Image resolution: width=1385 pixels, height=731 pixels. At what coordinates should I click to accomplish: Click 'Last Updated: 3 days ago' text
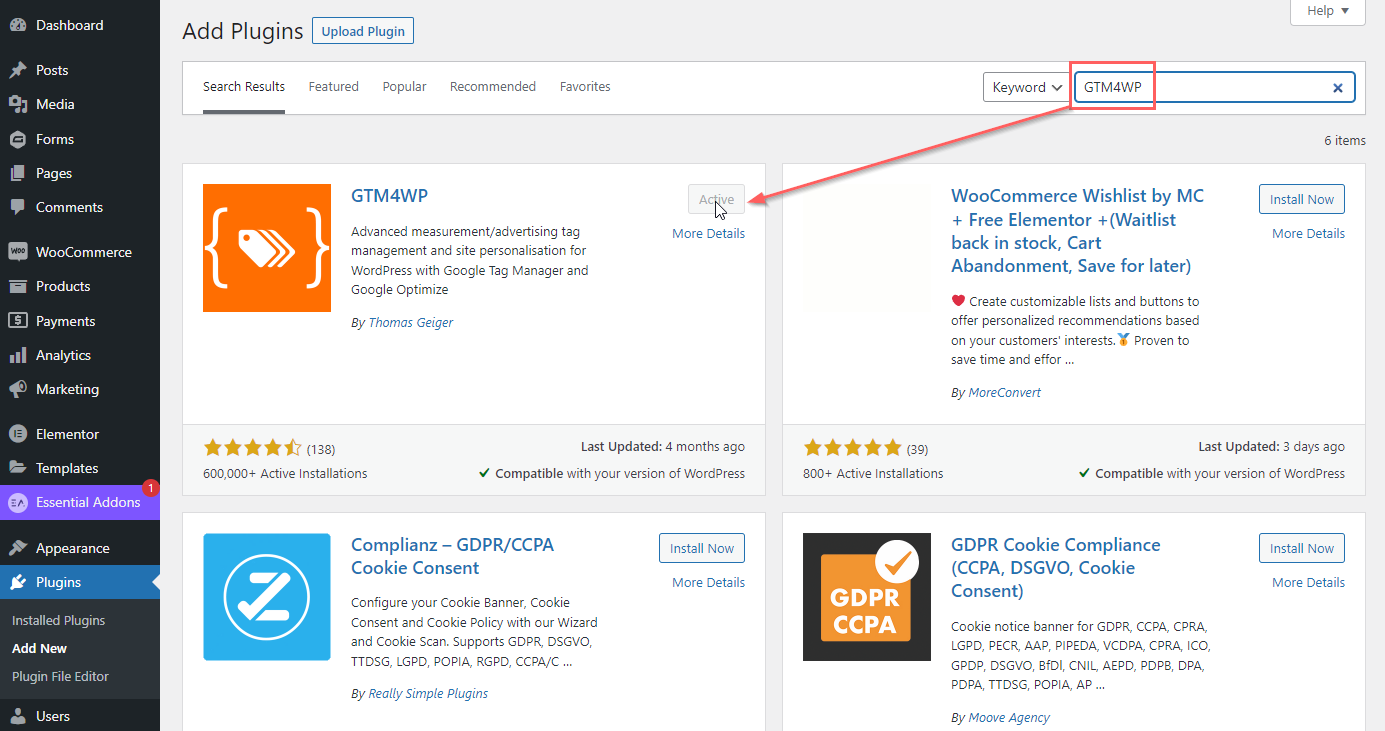pos(1272,447)
